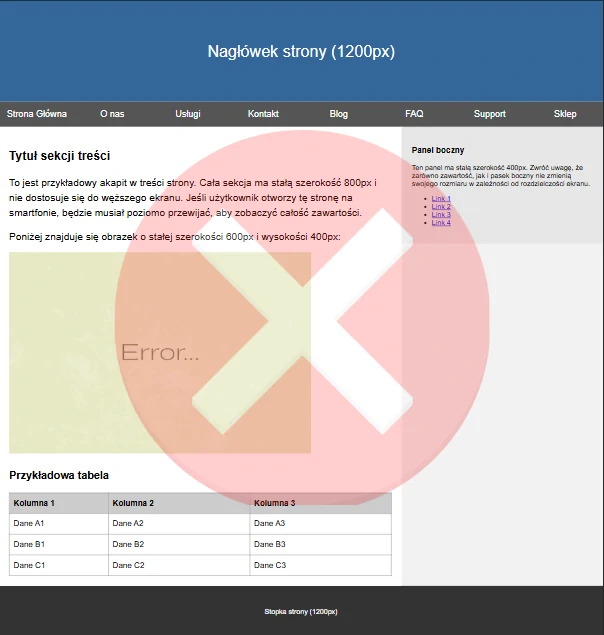Screen dimensions: 604x635
Task: Select the Kolumna 2 column header
Action: click(x=133, y=503)
